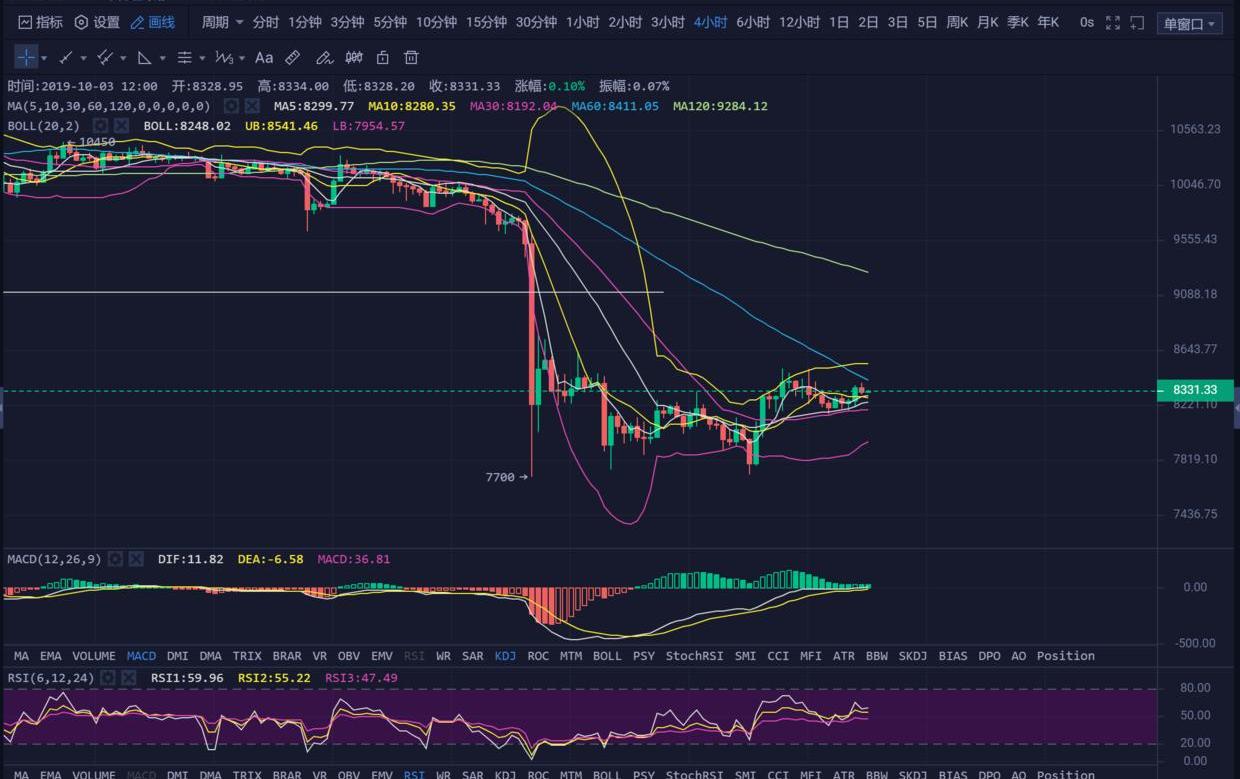Open MA indicator settings gear
The width and height of the screenshot is (1240, 779).
231,106
